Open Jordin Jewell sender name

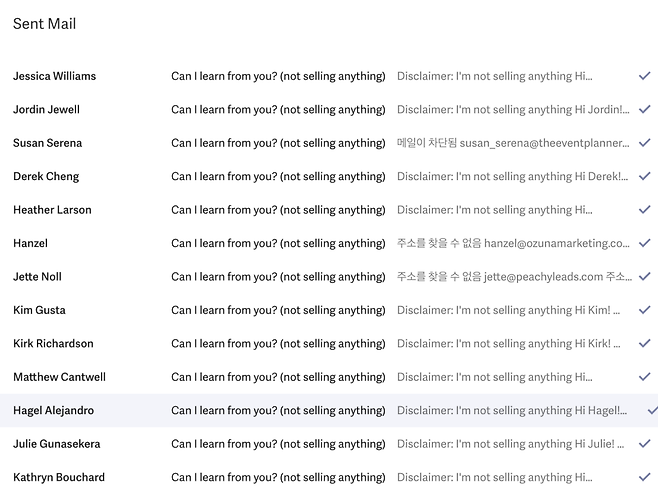pos(46,109)
